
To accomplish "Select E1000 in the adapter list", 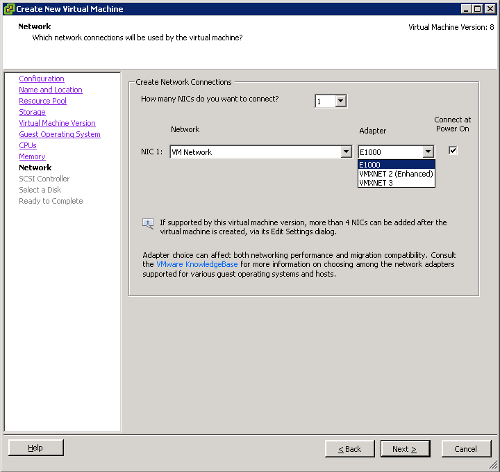I will coord(396,165).
